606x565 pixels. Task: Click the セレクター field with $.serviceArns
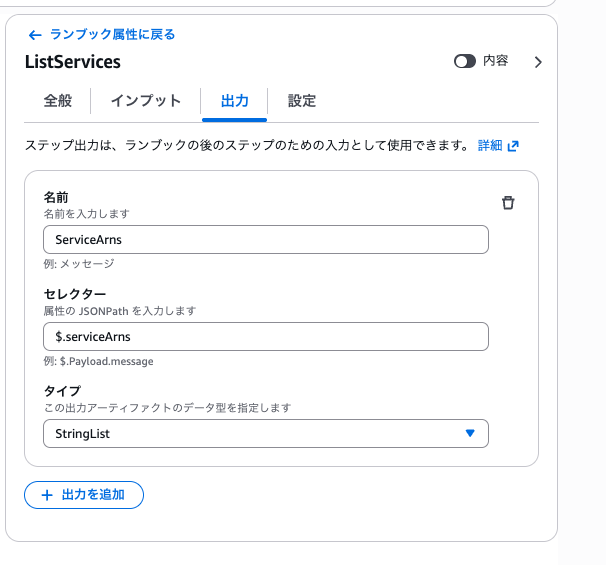click(x=265, y=337)
